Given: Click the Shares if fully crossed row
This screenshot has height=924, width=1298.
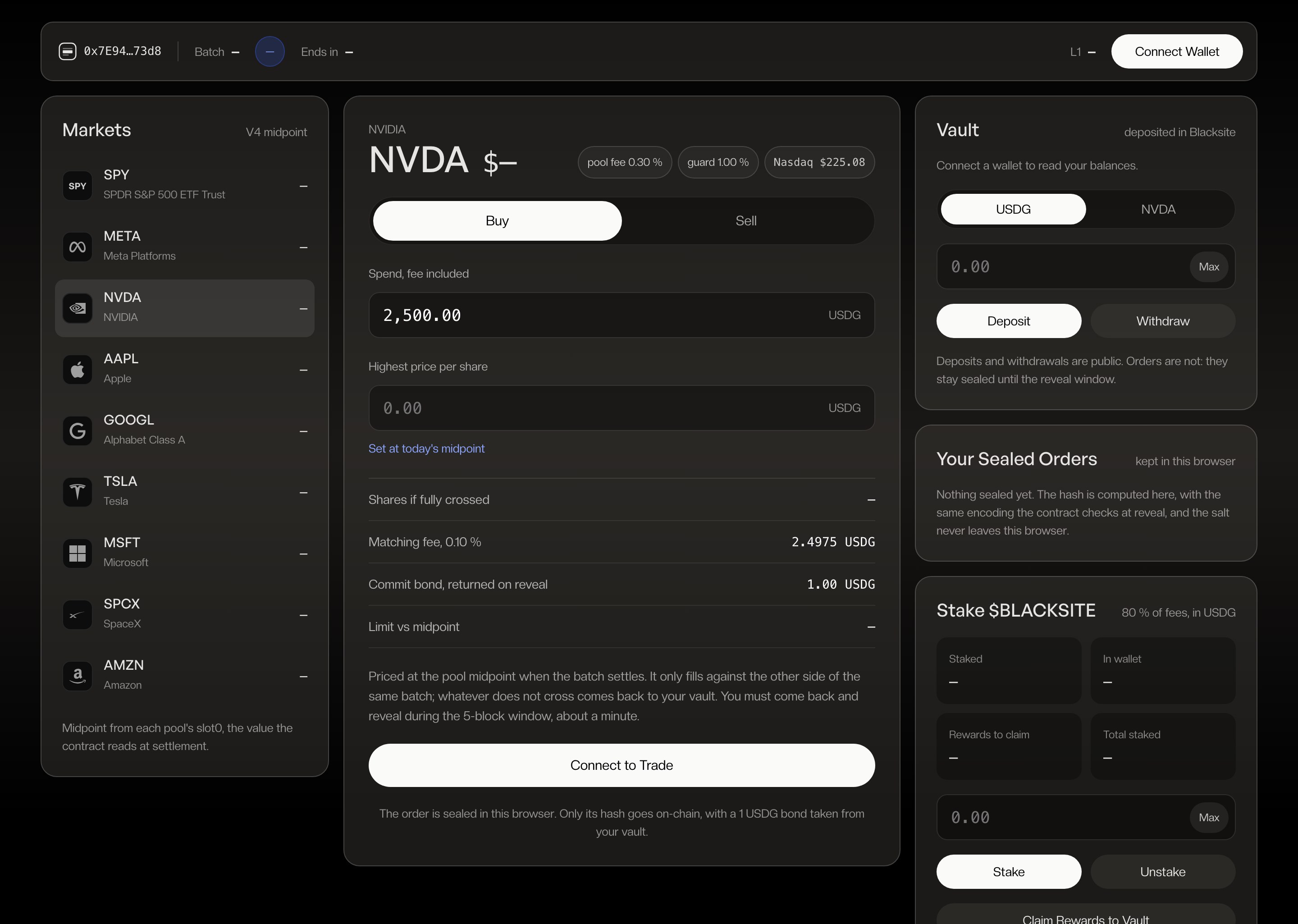Looking at the screenshot, I should [x=622, y=499].
